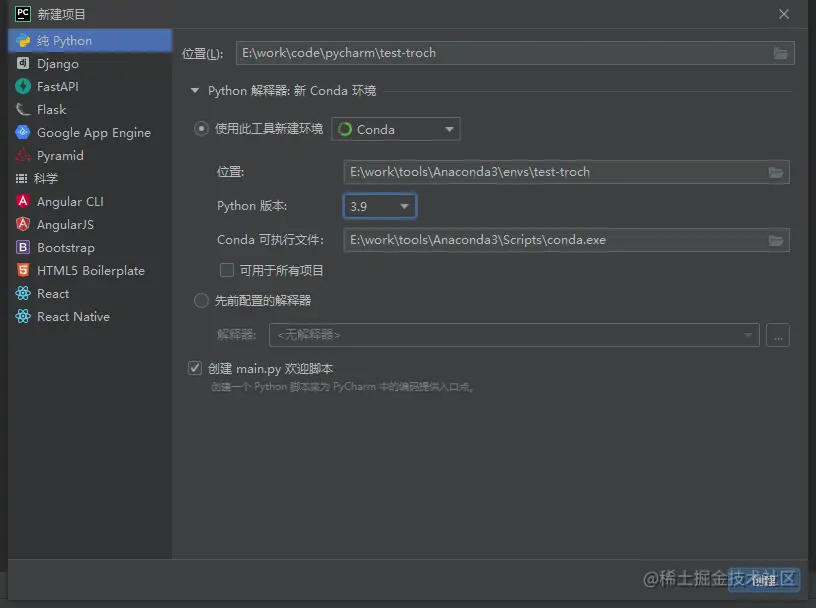Open the interpreter 无解释器 dropdown
Screen dimensions: 816x608
click(x=514, y=335)
